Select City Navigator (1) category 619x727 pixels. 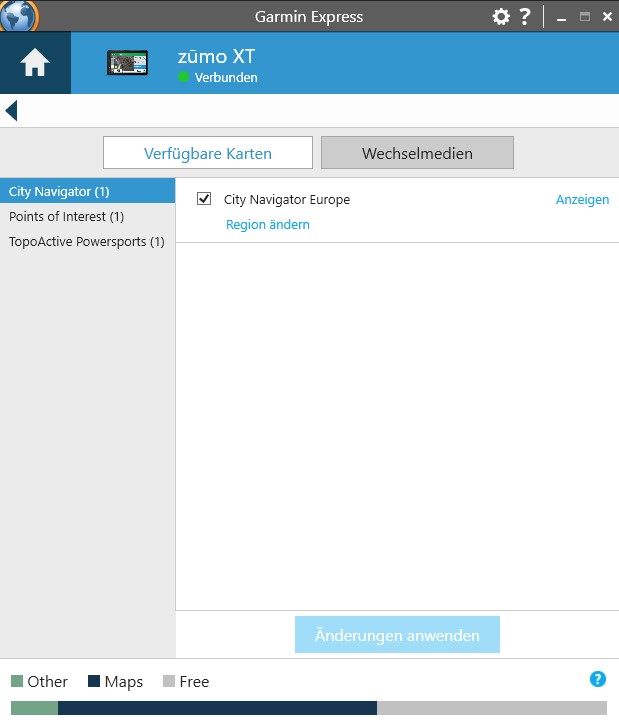tap(87, 191)
